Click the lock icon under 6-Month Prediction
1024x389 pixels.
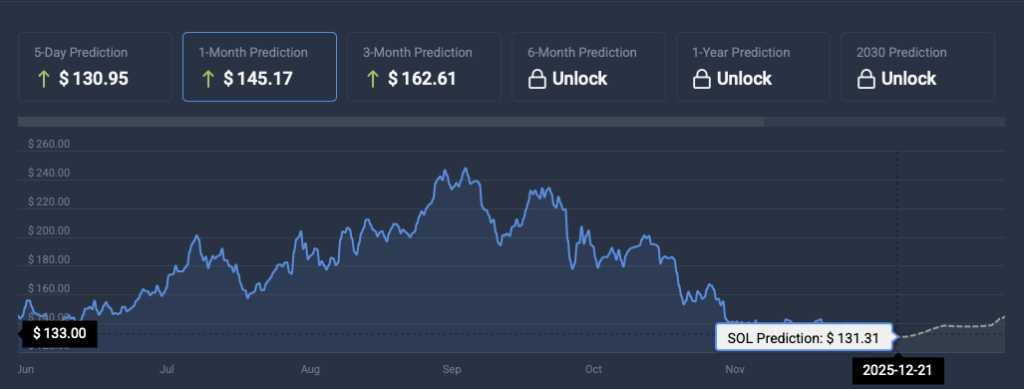coord(537,80)
